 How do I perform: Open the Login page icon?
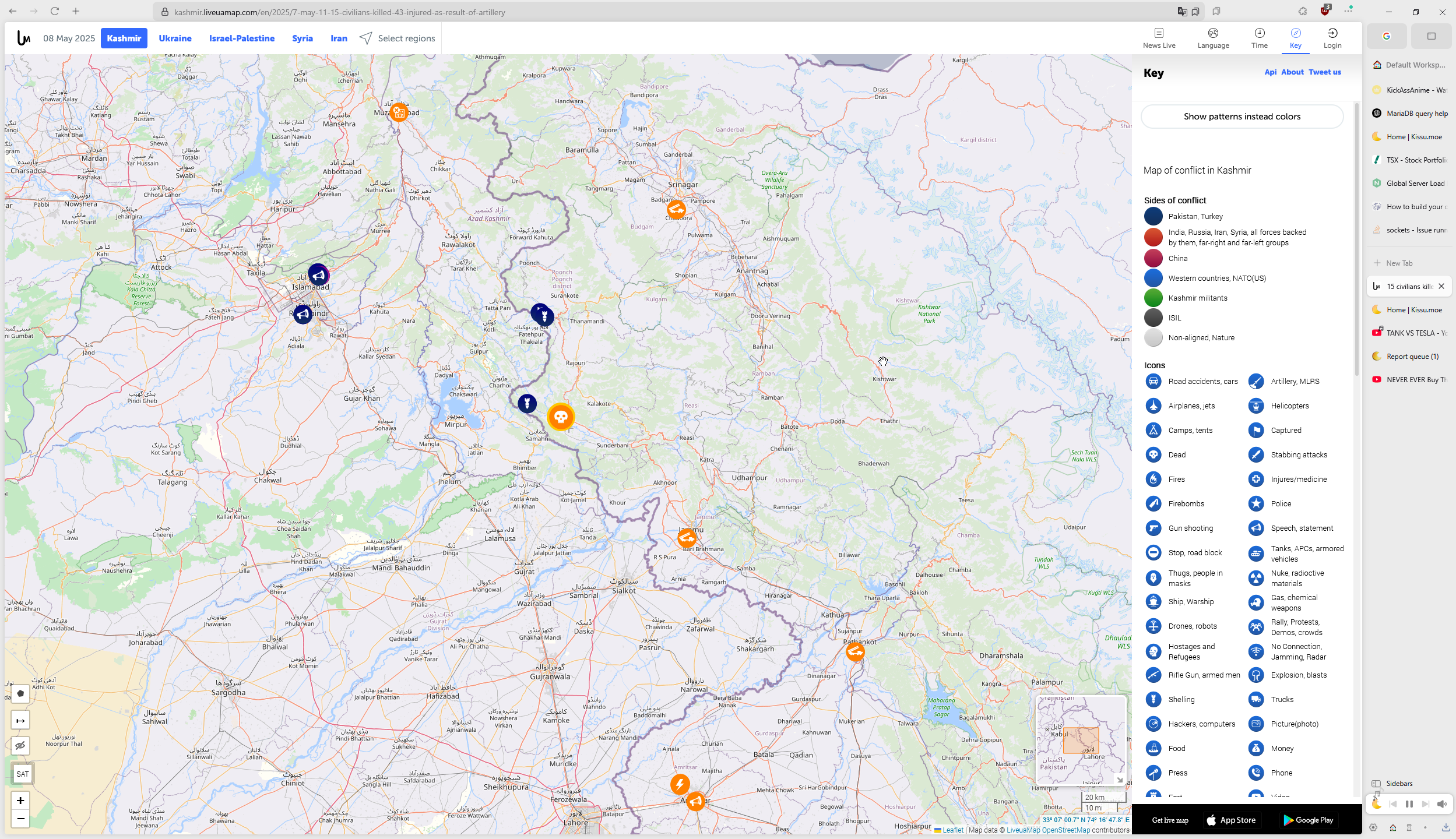(x=1332, y=38)
